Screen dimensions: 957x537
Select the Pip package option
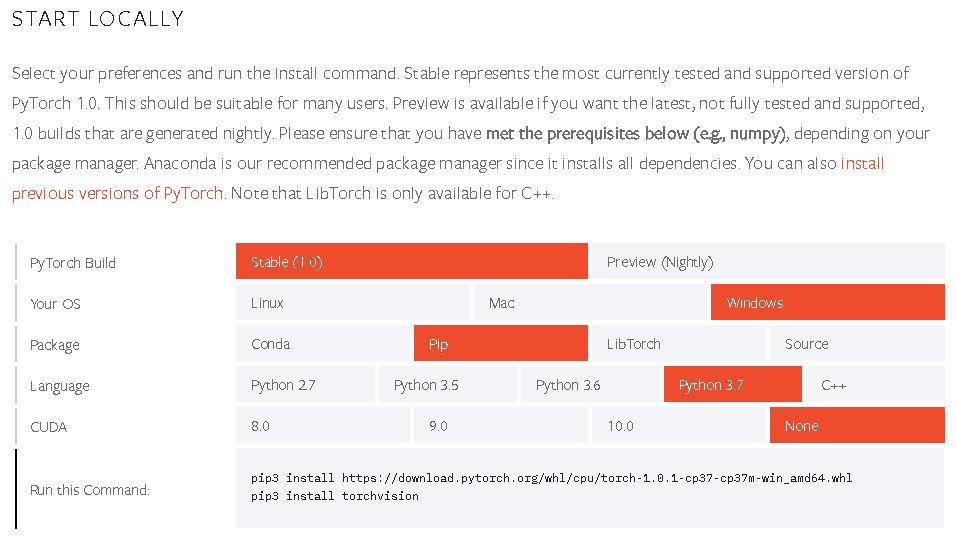(x=500, y=344)
